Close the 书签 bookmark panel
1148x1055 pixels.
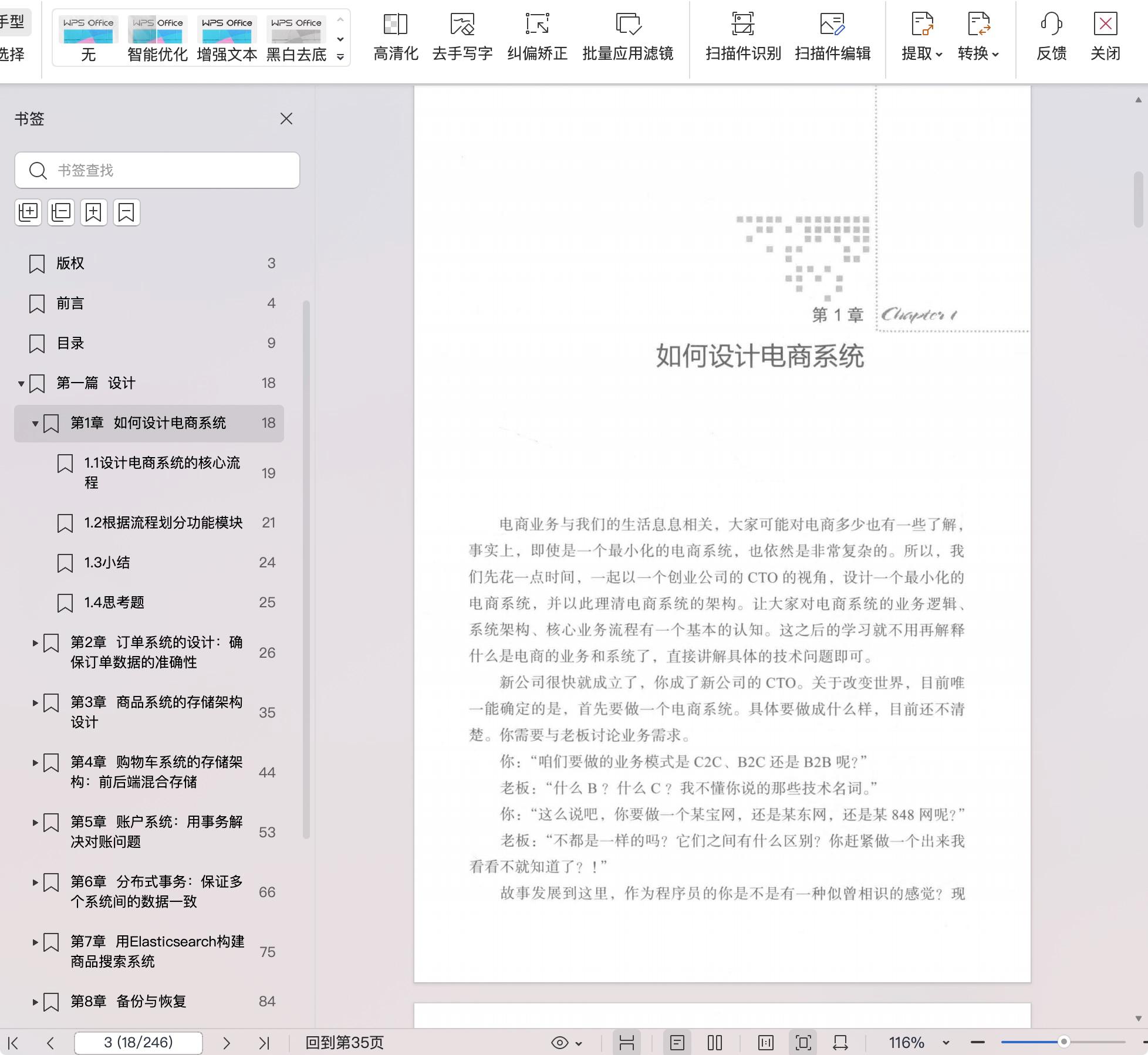(286, 119)
